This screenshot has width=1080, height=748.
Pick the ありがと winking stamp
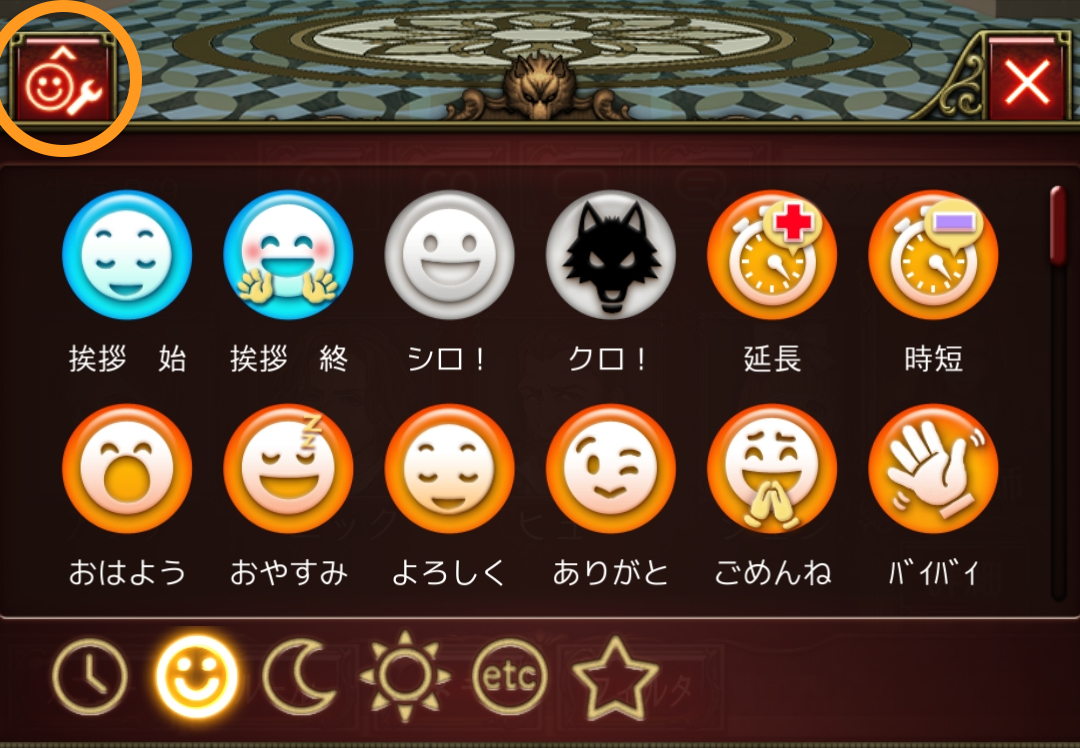pyautogui.click(x=610, y=469)
